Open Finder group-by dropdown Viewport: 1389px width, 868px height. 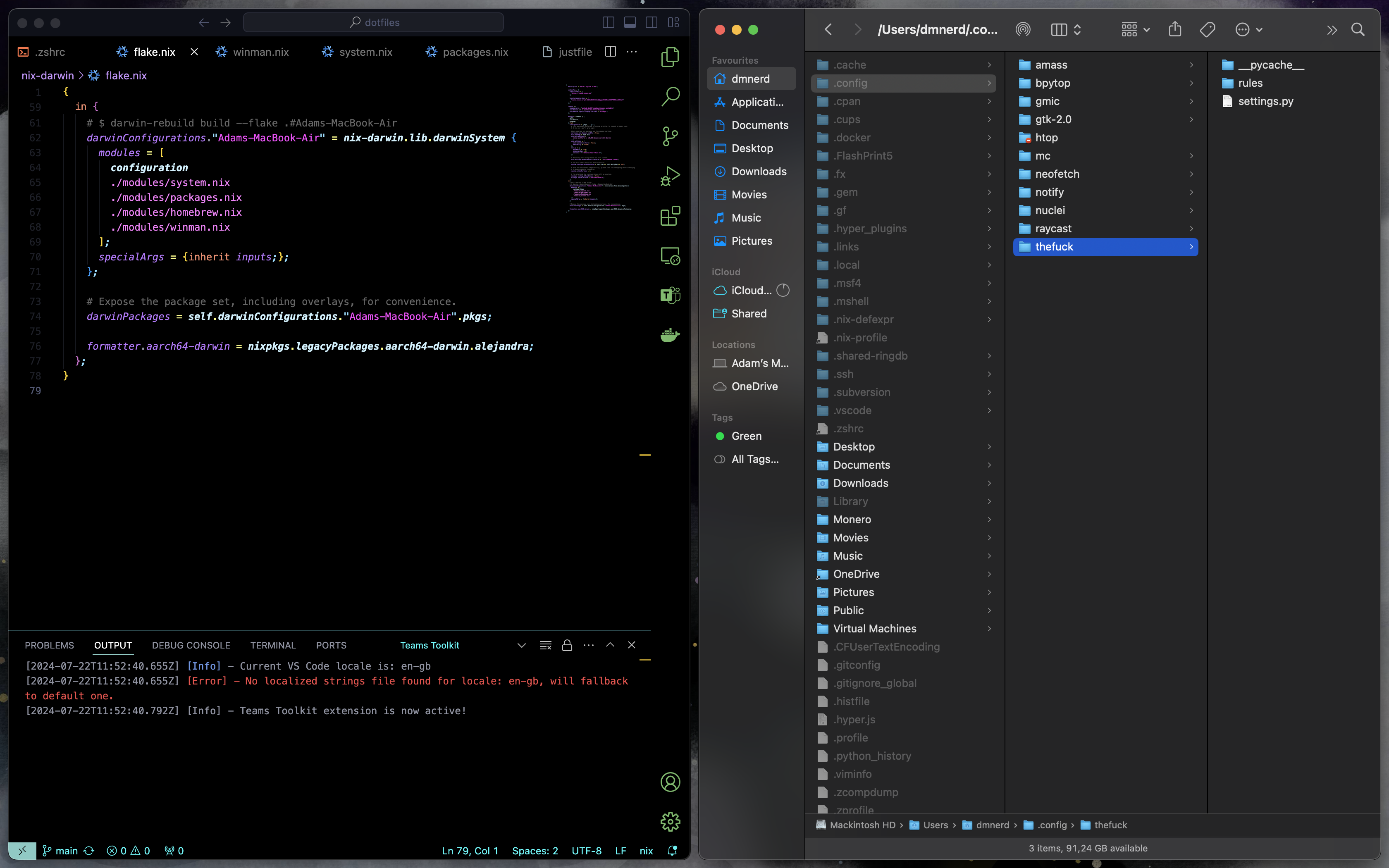click(x=1135, y=29)
